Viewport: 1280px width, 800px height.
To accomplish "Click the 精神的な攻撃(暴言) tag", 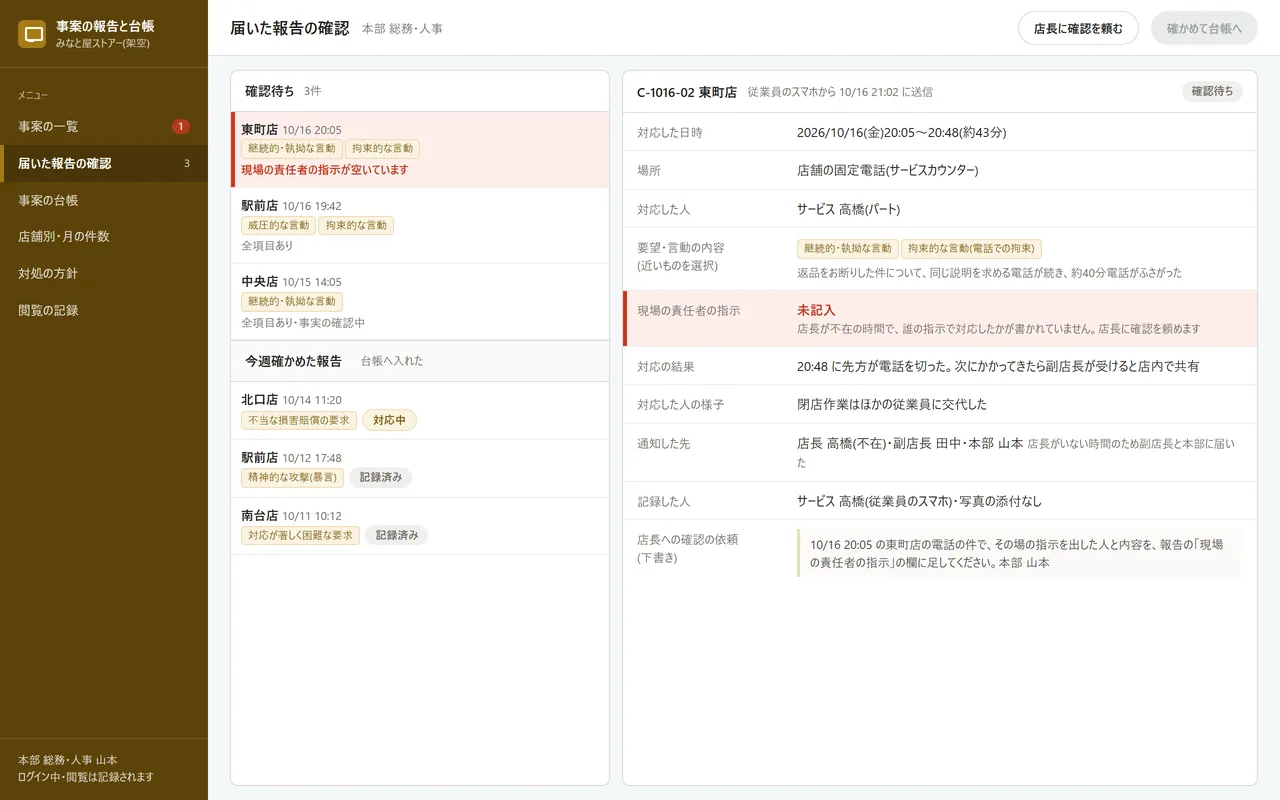I will tap(292, 478).
